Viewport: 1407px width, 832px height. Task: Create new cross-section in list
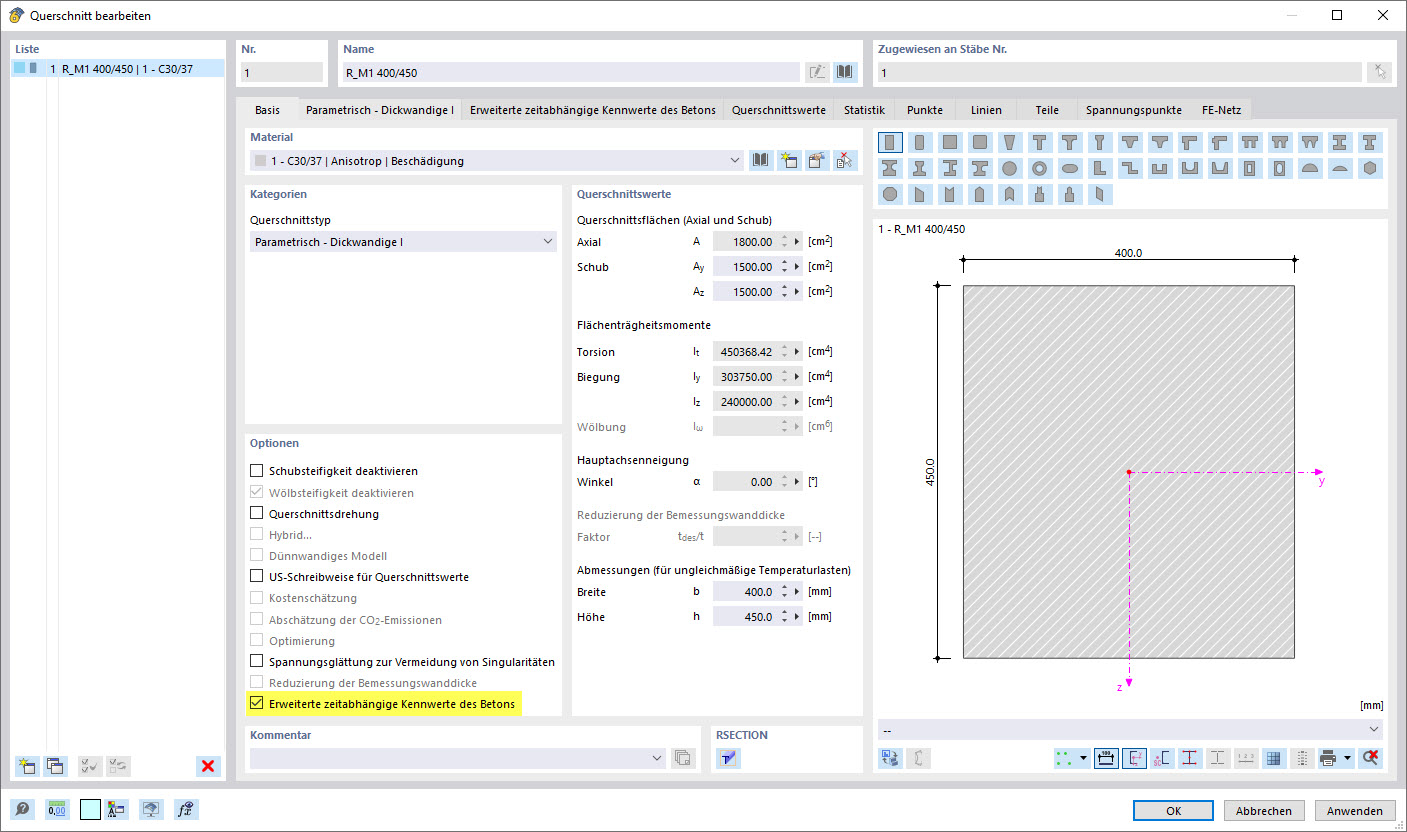27,766
